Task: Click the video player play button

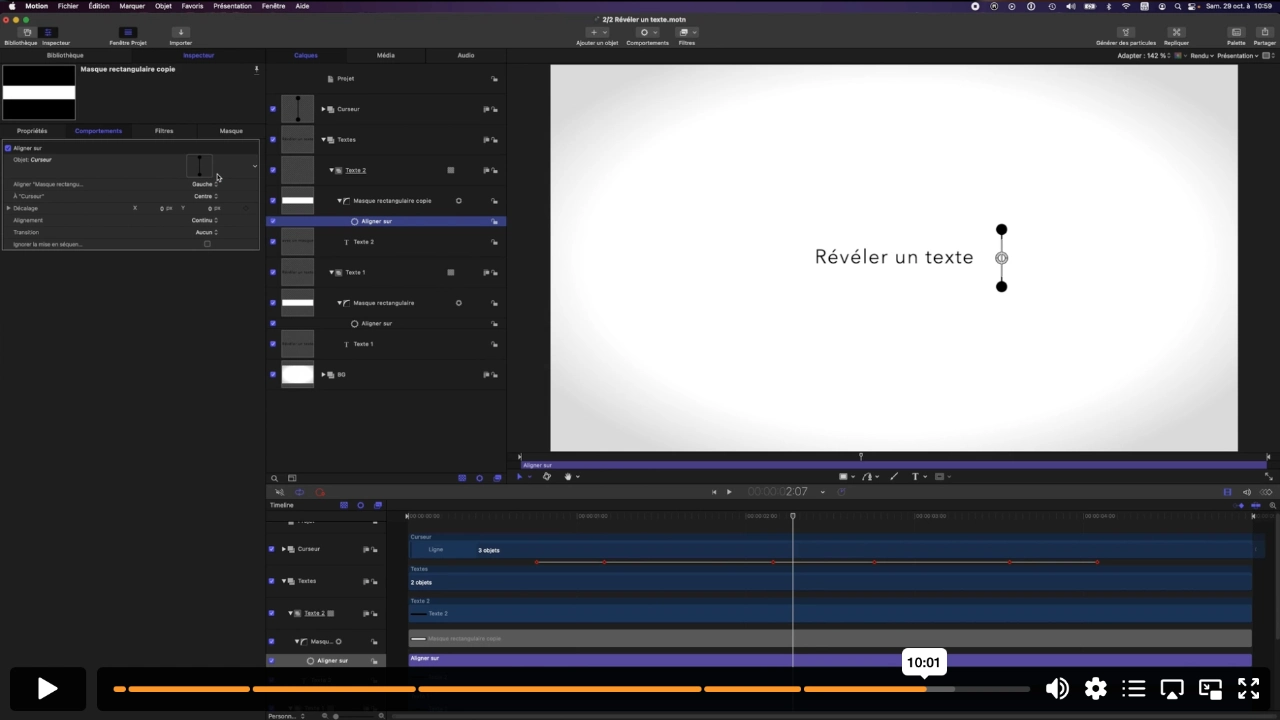Action: (x=47, y=688)
